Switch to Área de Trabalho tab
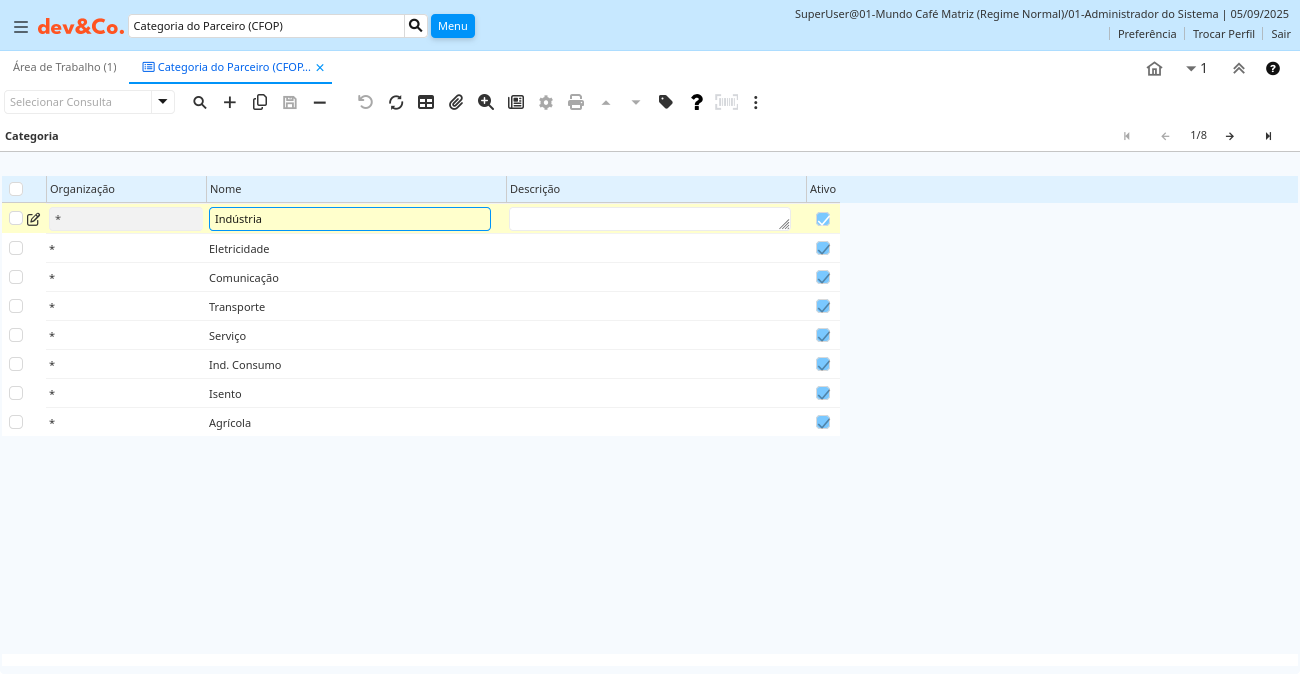The image size is (1300, 674). tap(64, 67)
